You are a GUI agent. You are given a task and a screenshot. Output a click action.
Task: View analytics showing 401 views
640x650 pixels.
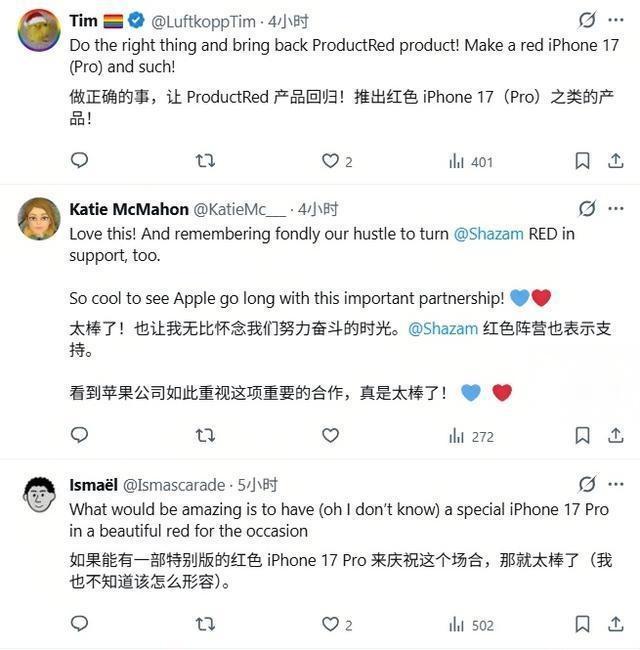click(471, 162)
